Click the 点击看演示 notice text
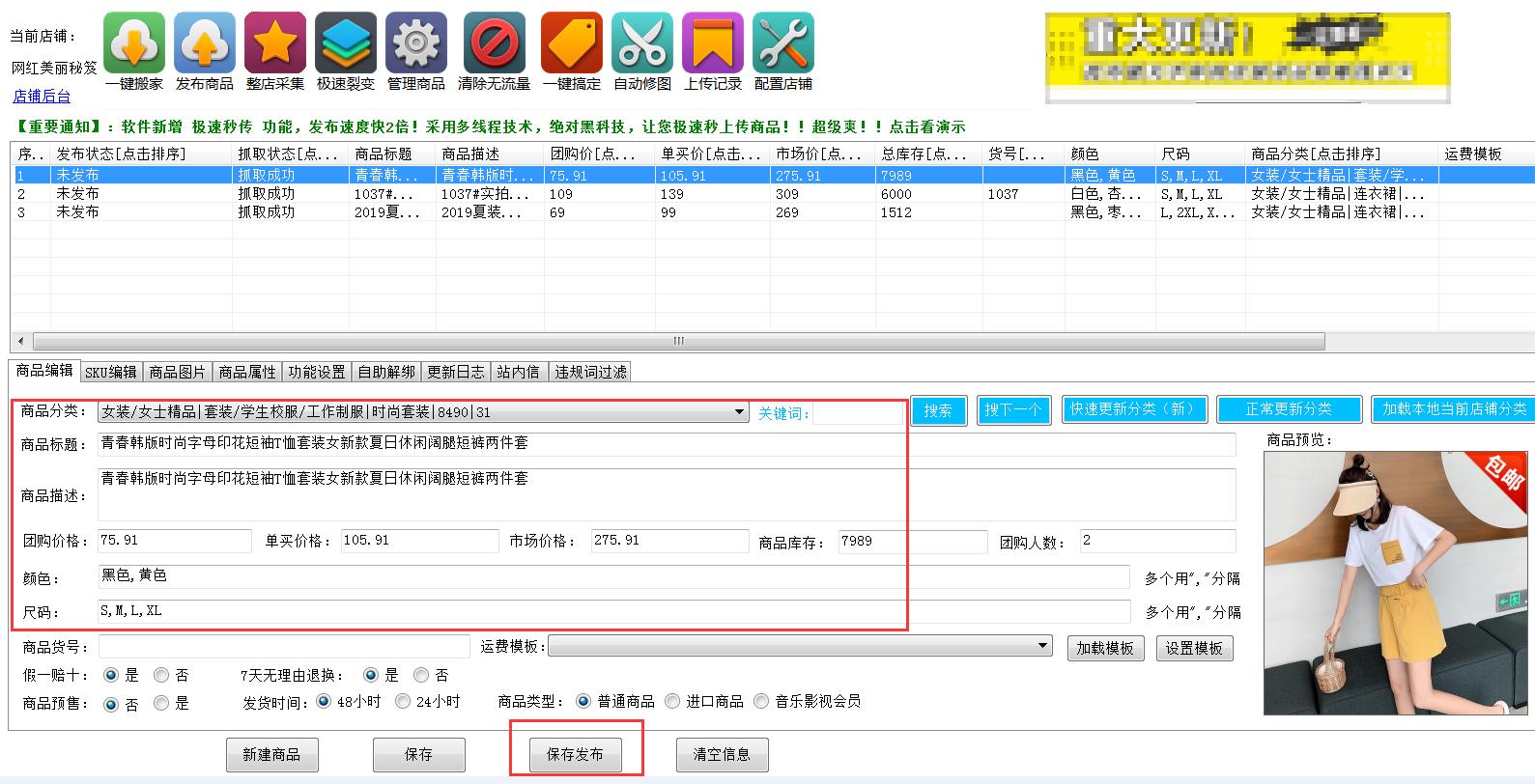This screenshot has height=784, width=1535. point(927,126)
